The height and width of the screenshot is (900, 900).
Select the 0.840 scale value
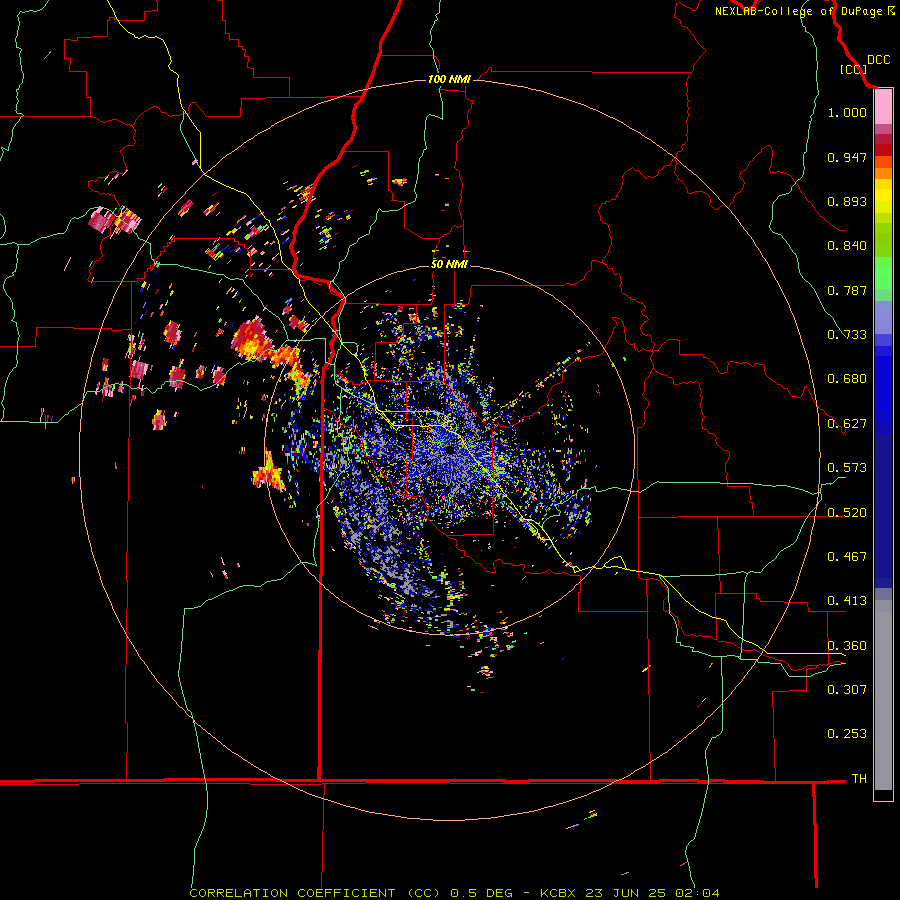(847, 246)
